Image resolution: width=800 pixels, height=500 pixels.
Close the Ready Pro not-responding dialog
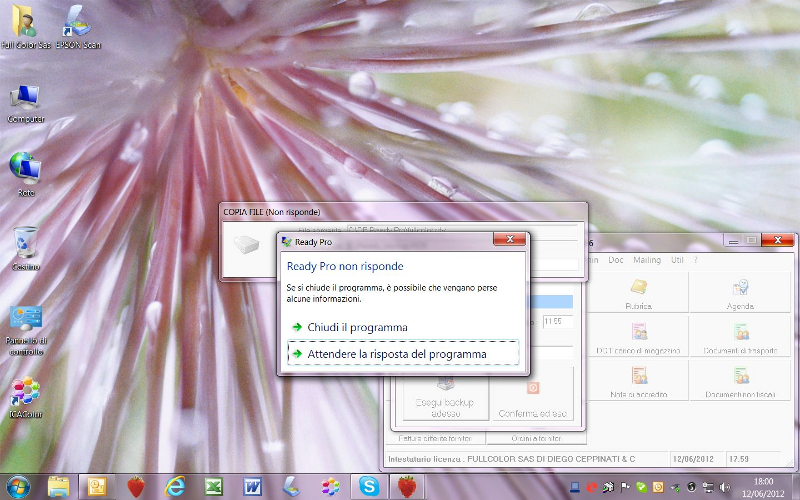(x=509, y=239)
